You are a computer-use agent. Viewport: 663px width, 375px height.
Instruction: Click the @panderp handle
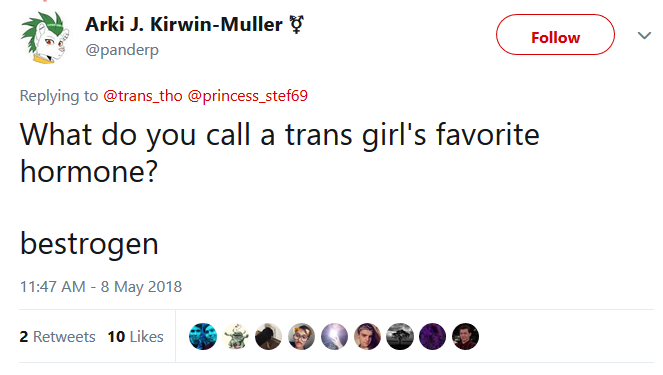tap(122, 50)
